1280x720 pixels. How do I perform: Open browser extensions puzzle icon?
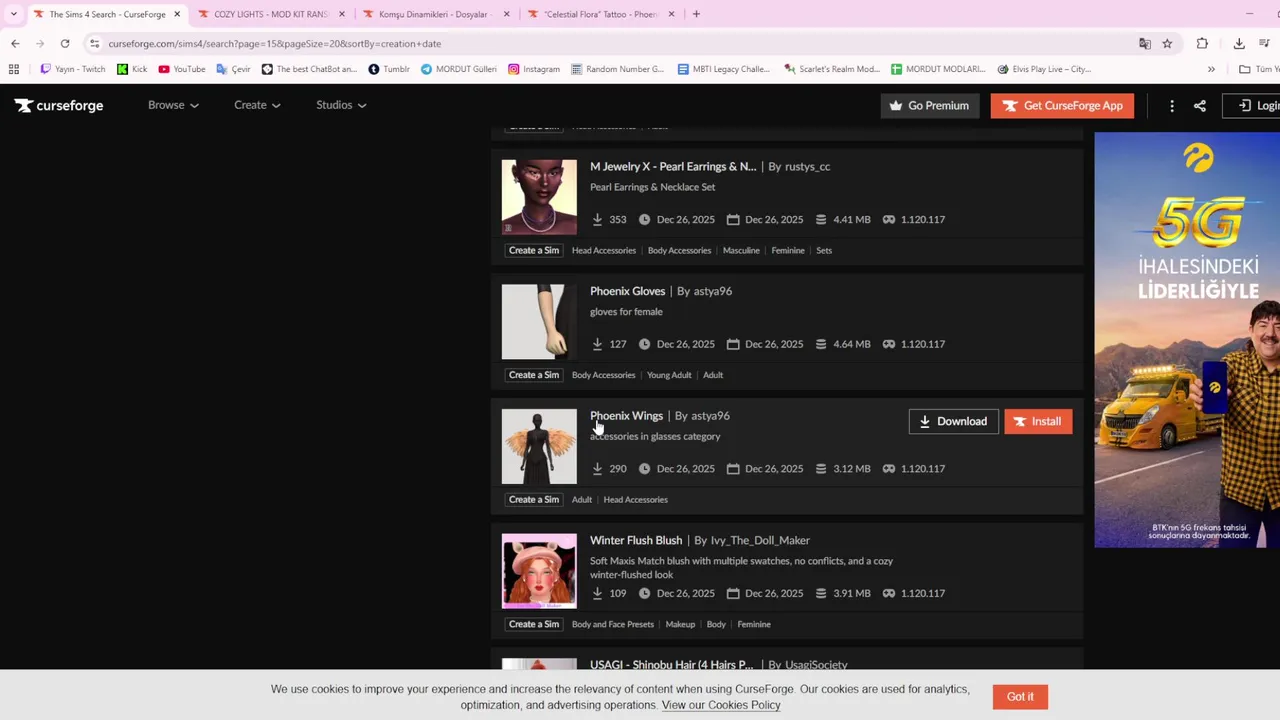[x=1202, y=44]
